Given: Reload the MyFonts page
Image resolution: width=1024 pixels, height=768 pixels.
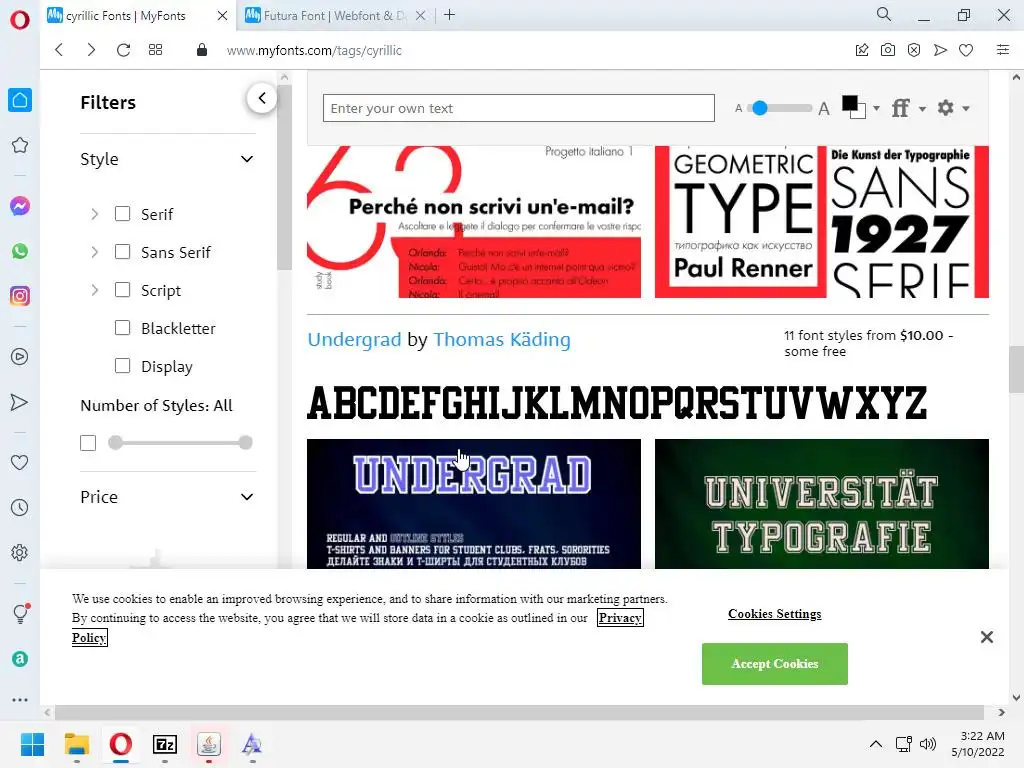Looking at the screenshot, I should coord(123,50).
